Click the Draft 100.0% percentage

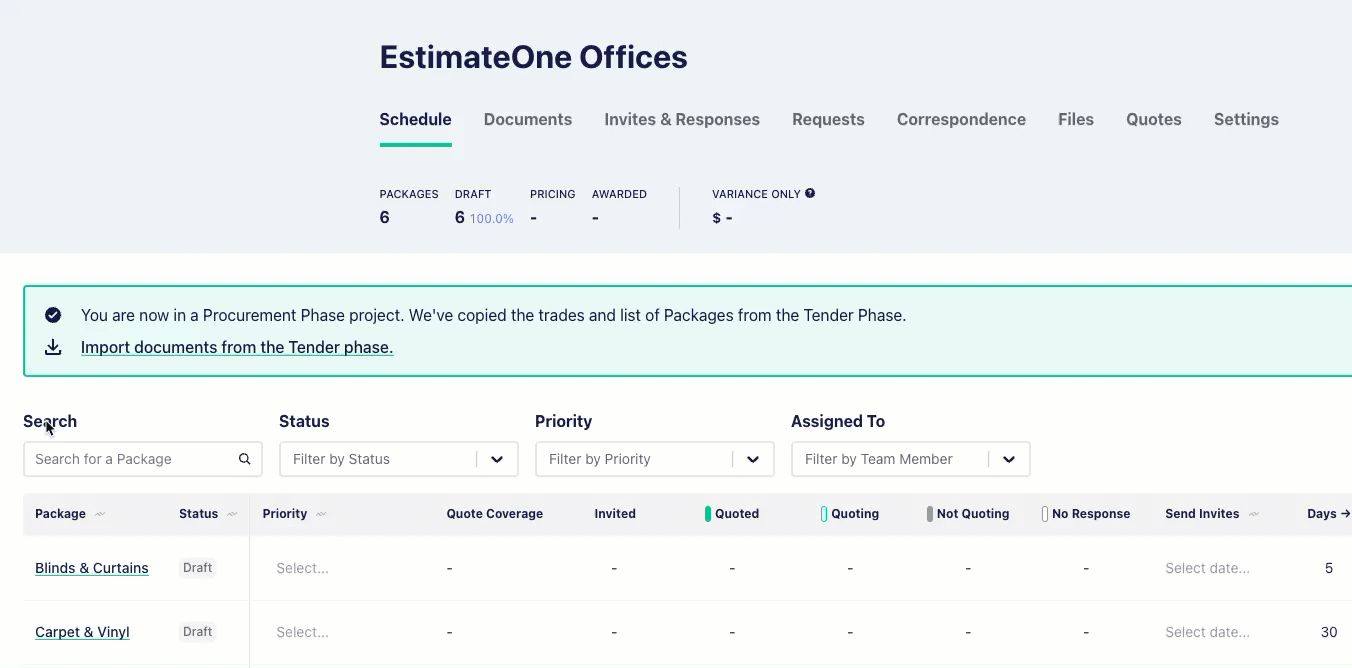pyautogui.click(x=492, y=218)
